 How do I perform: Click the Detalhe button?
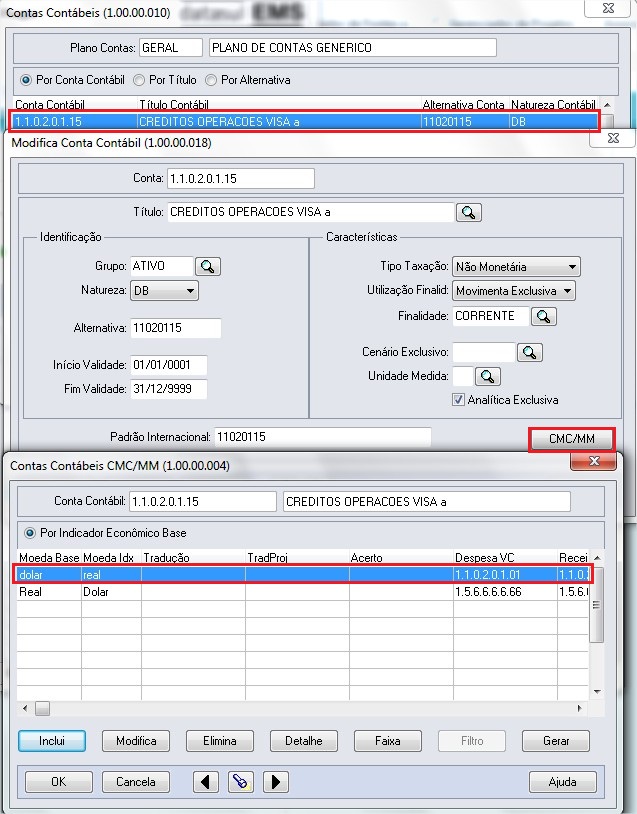pyautogui.click(x=304, y=741)
